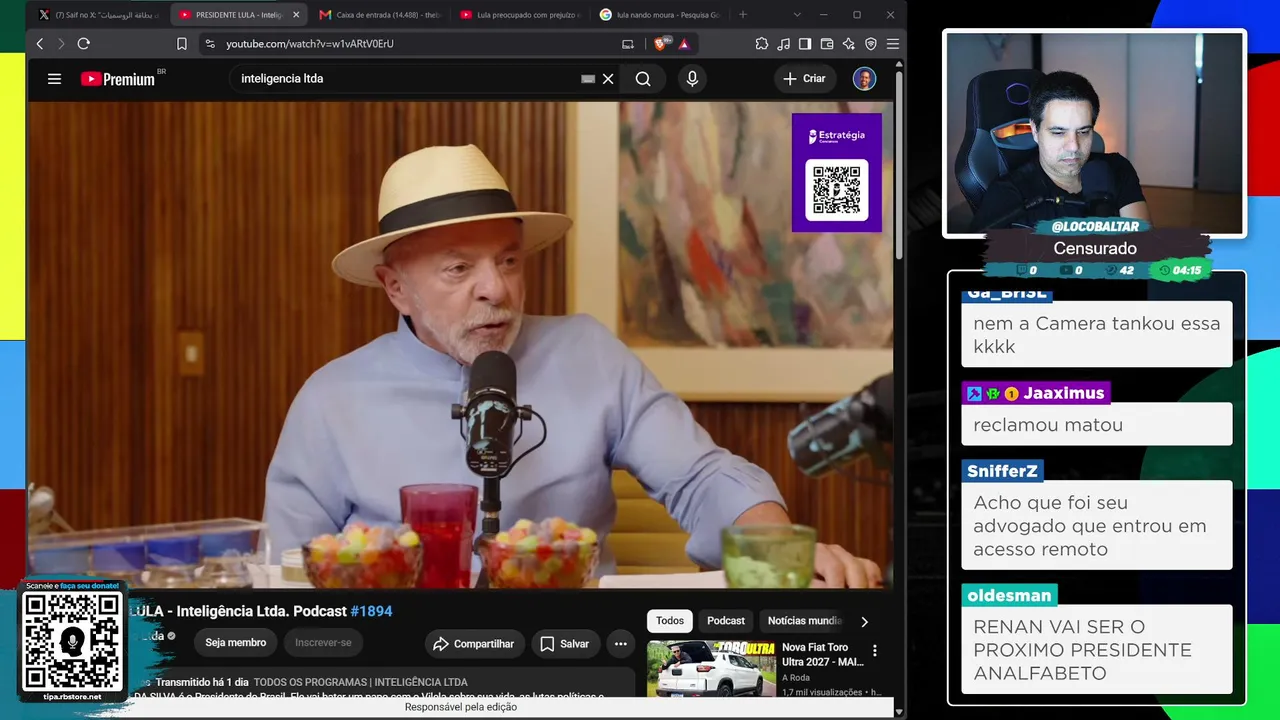The image size is (1280, 720).
Task: Click the @LOCOBALTAR handle label
Action: click(x=1095, y=227)
